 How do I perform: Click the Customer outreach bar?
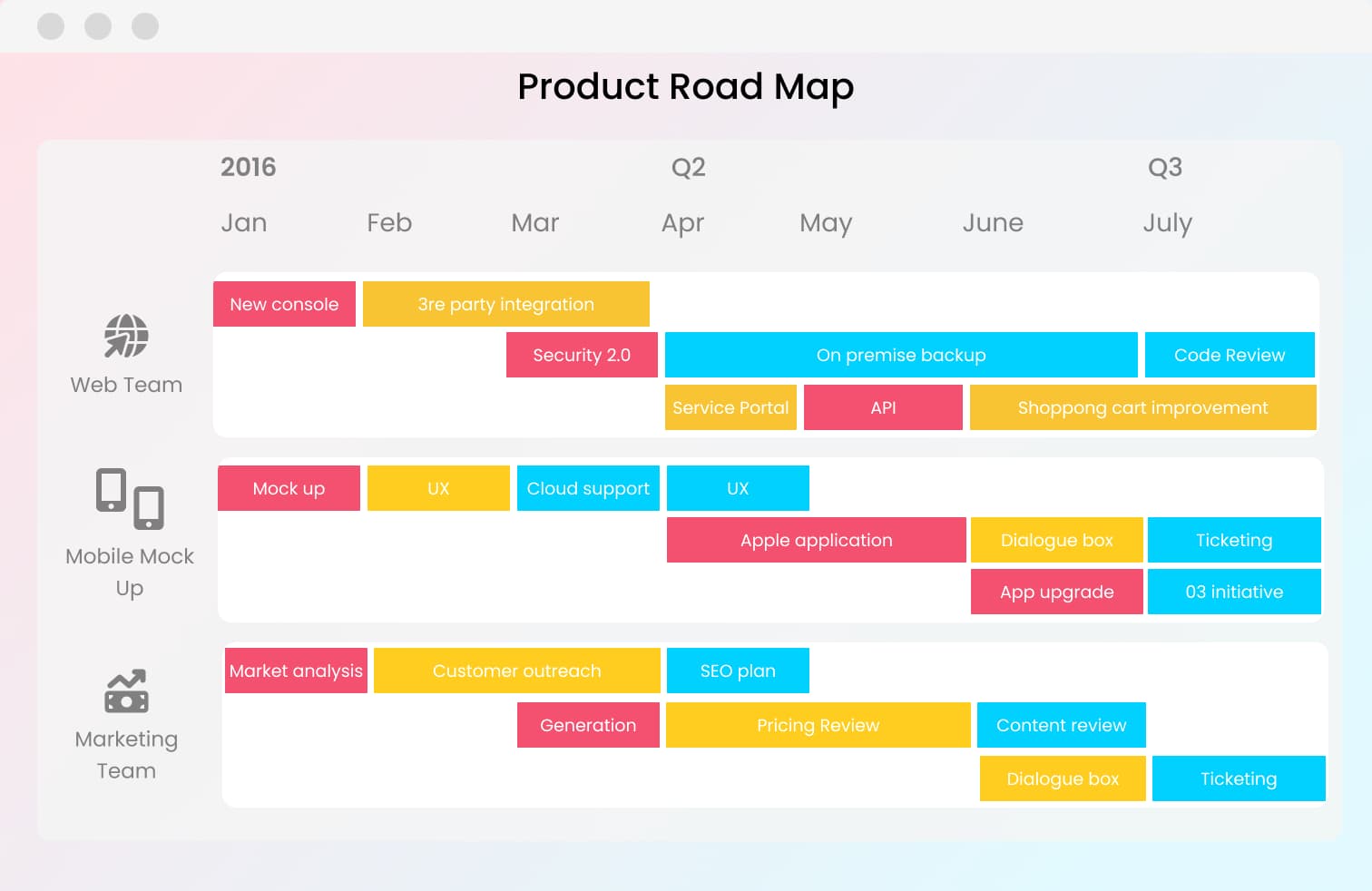tap(516, 671)
